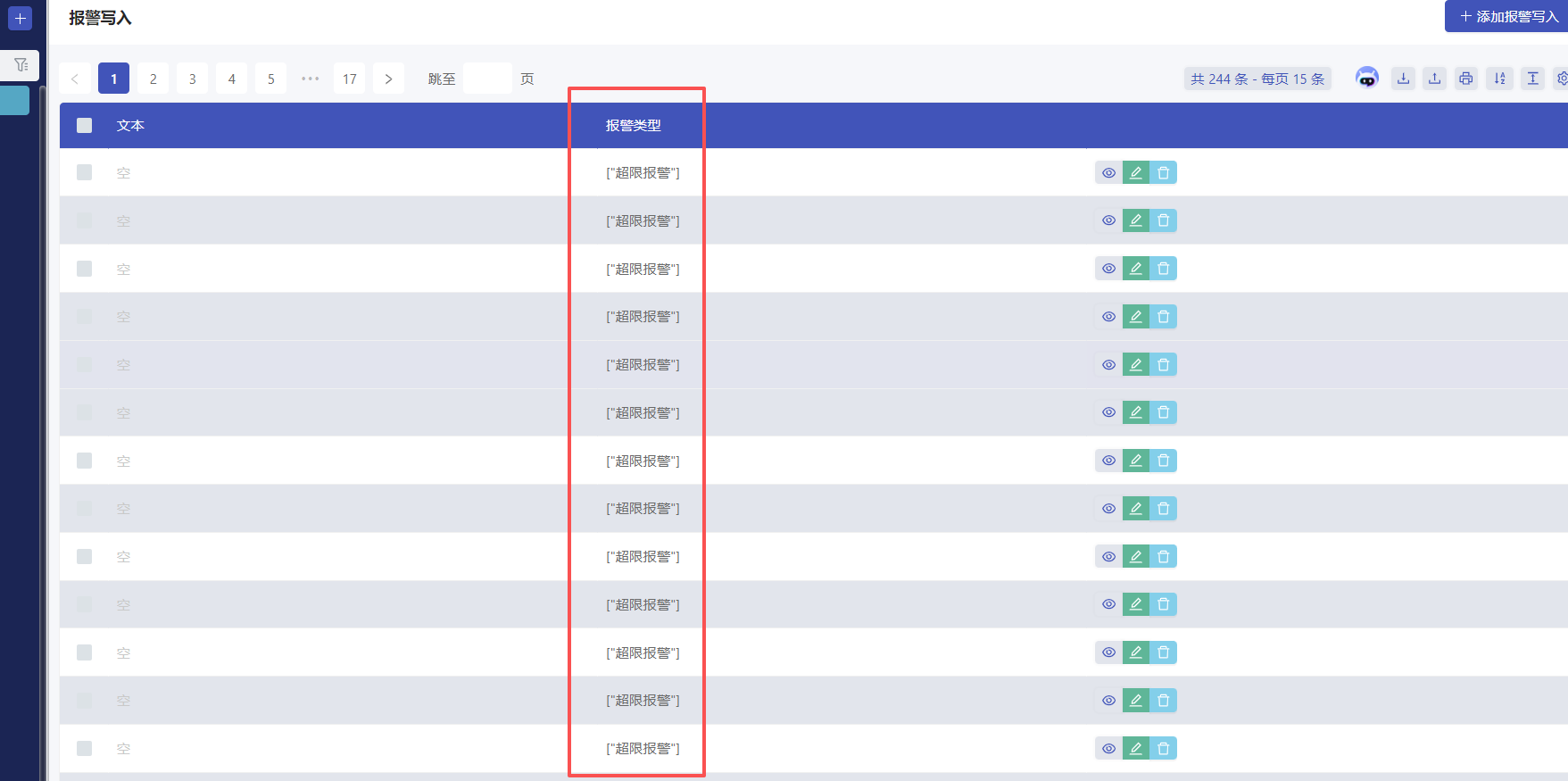This screenshot has height=781, width=1568.
Task: Open the 共 244 条 - 每页 15 条 page size selector
Action: [1257, 79]
